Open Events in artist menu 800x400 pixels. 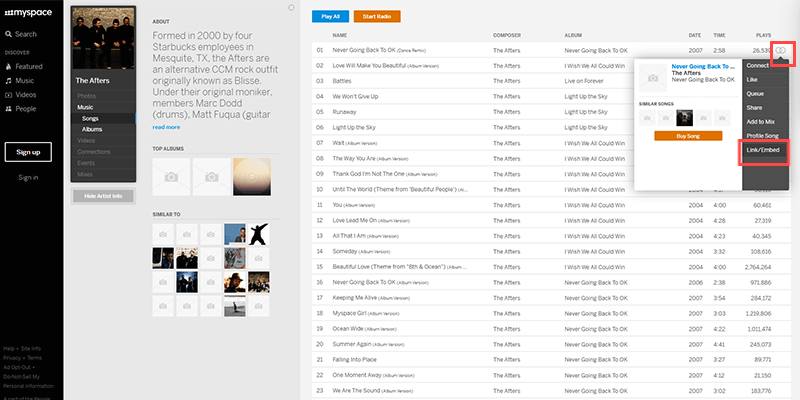click(86, 163)
